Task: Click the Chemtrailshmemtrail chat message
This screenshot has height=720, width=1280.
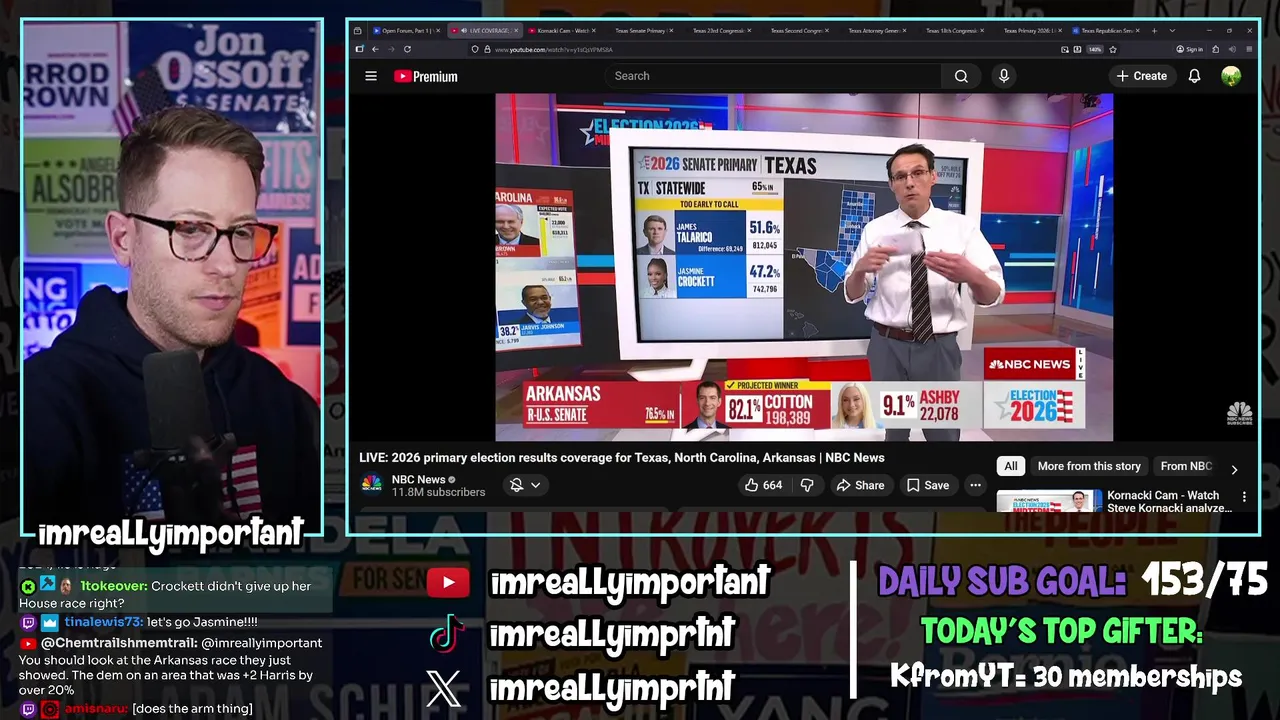Action: coord(170,667)
